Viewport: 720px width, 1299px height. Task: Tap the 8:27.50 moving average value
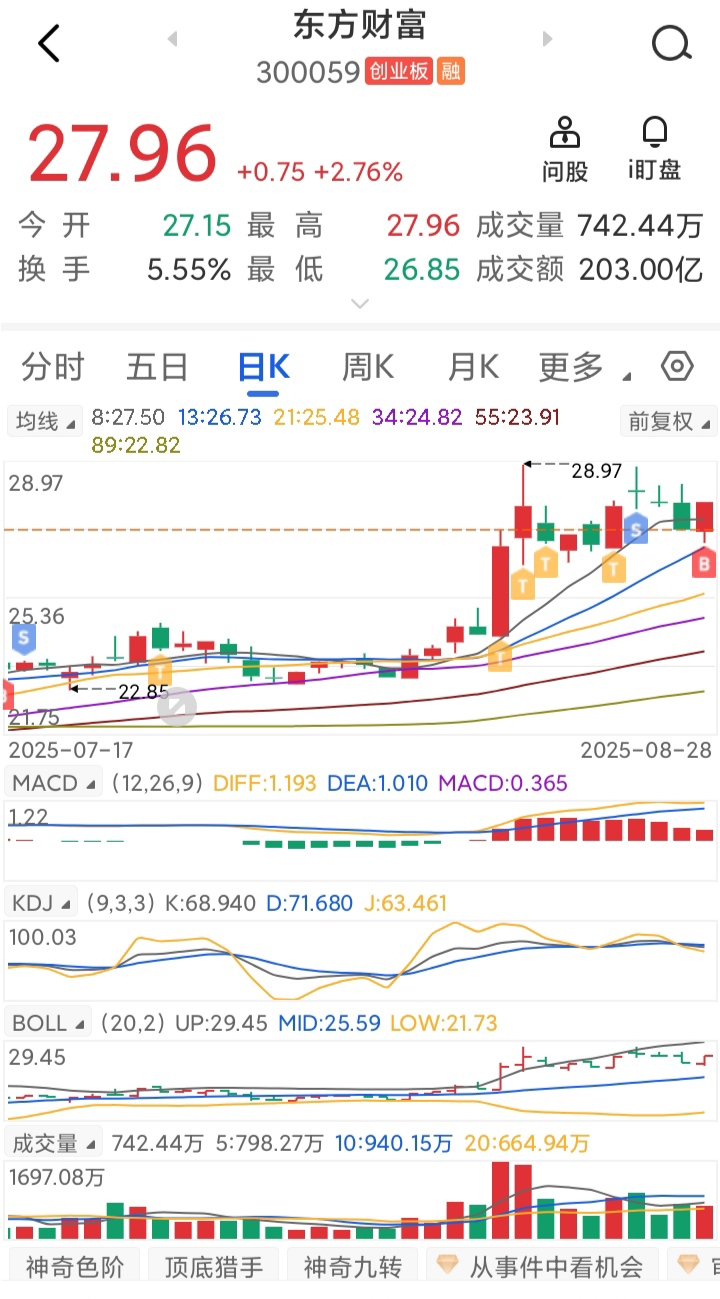coord(128,416)
